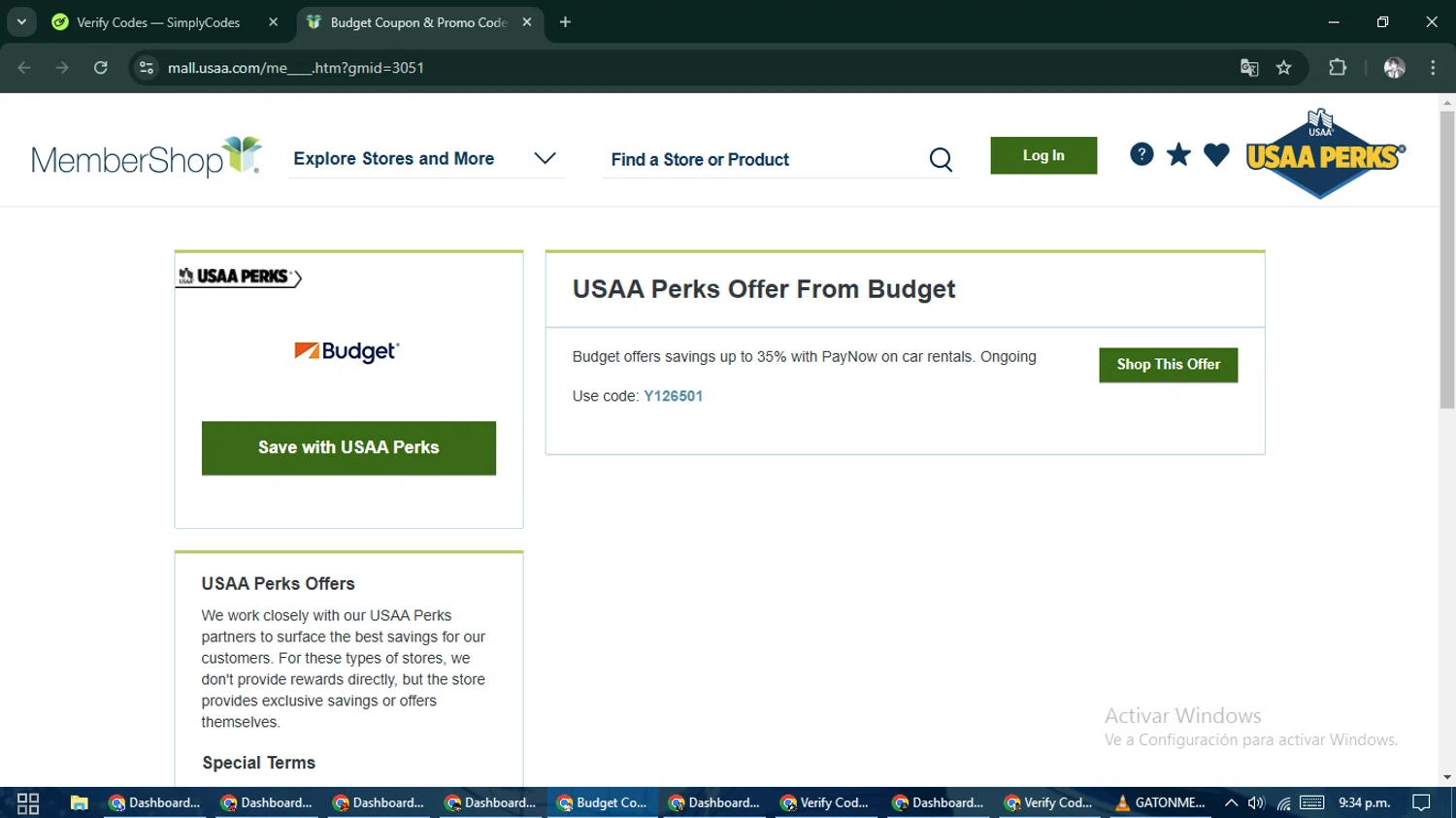The height and width of the screenshot is (818, 1456).
Task: Bookmark this page with star icon
Action: pos(1284,68)
